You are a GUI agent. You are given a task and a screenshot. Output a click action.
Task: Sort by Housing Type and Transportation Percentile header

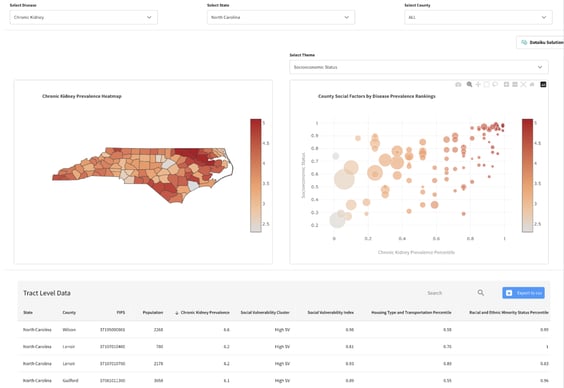(x=411, y=312)
